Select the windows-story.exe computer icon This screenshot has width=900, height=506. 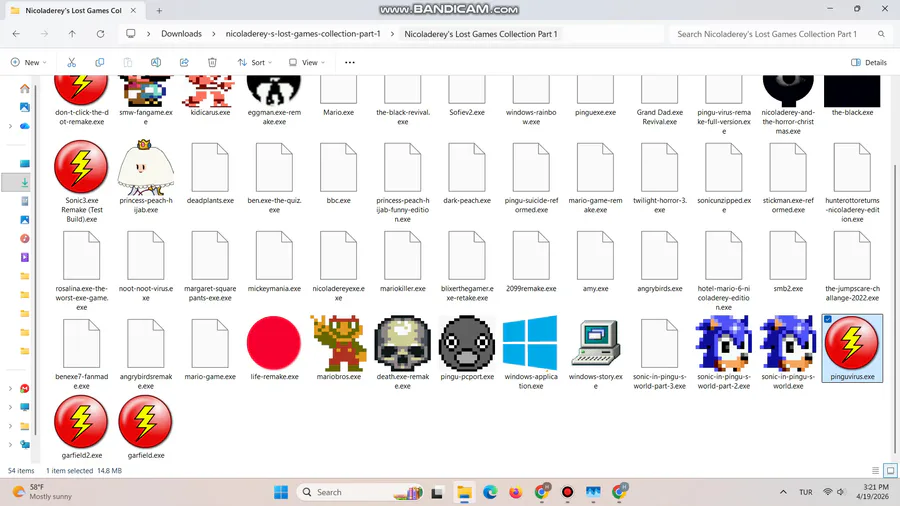coord(595,342)
